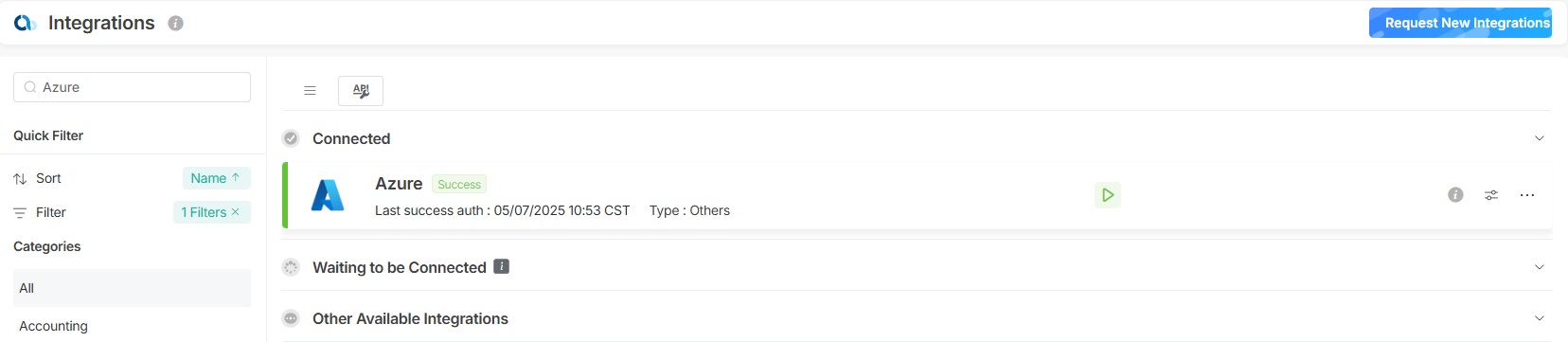Viewport: 1568px width, 342px height.
Task: Click Request New Integrations button
Action: point(1460,23)
